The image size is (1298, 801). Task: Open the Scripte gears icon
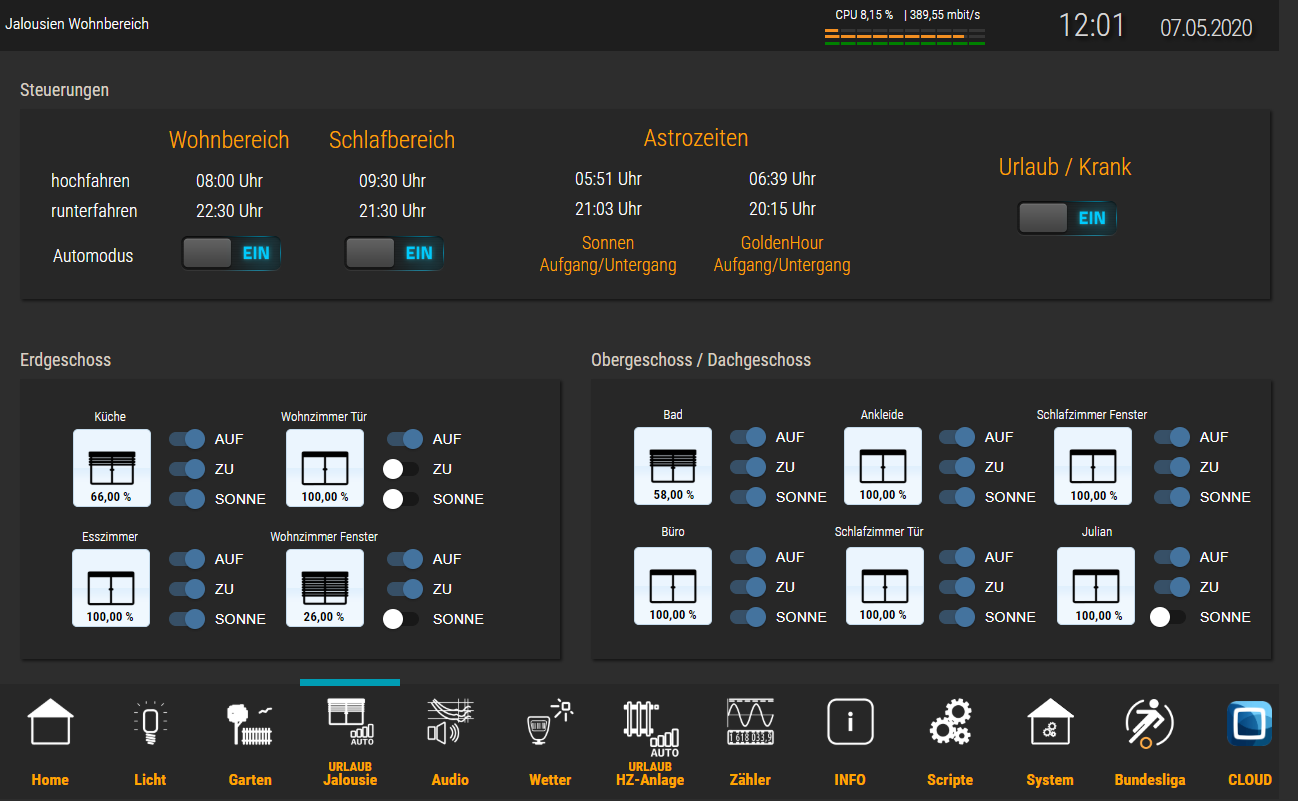point(950,722)
